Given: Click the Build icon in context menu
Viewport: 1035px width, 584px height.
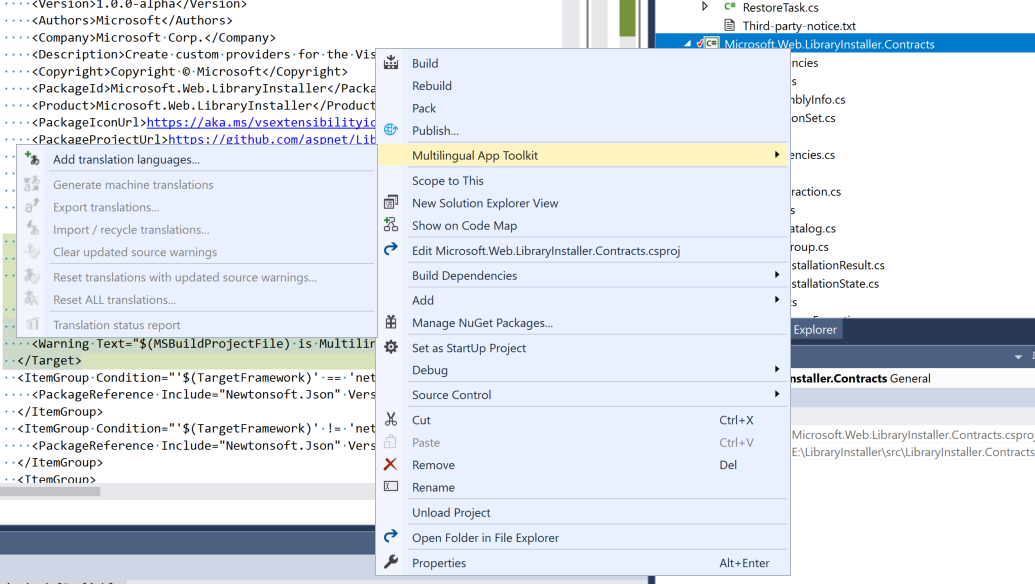Looking at the screenshot, I should [x=391, y=63].
